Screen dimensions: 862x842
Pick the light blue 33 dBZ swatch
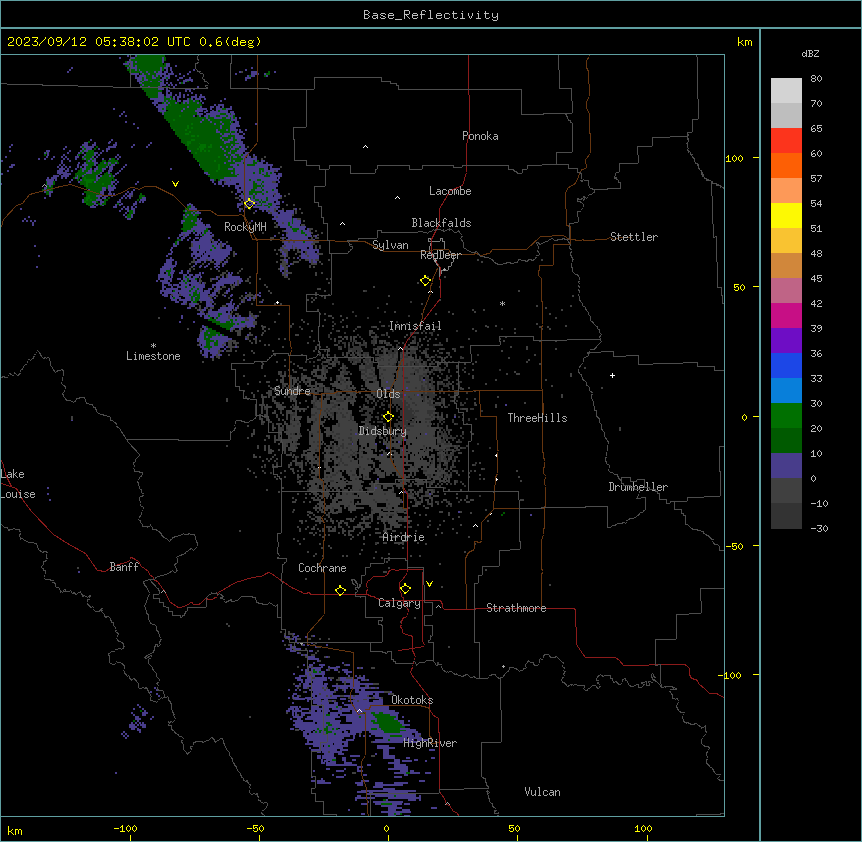click(x=786, y=390)
